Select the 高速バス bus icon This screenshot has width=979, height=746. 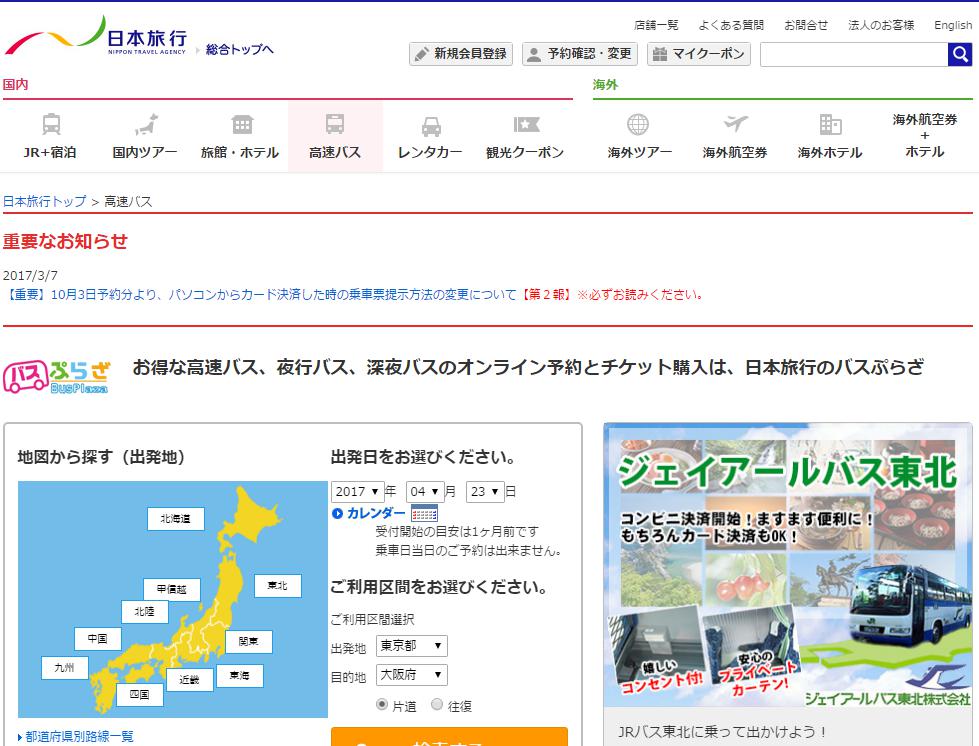point(335,124)
